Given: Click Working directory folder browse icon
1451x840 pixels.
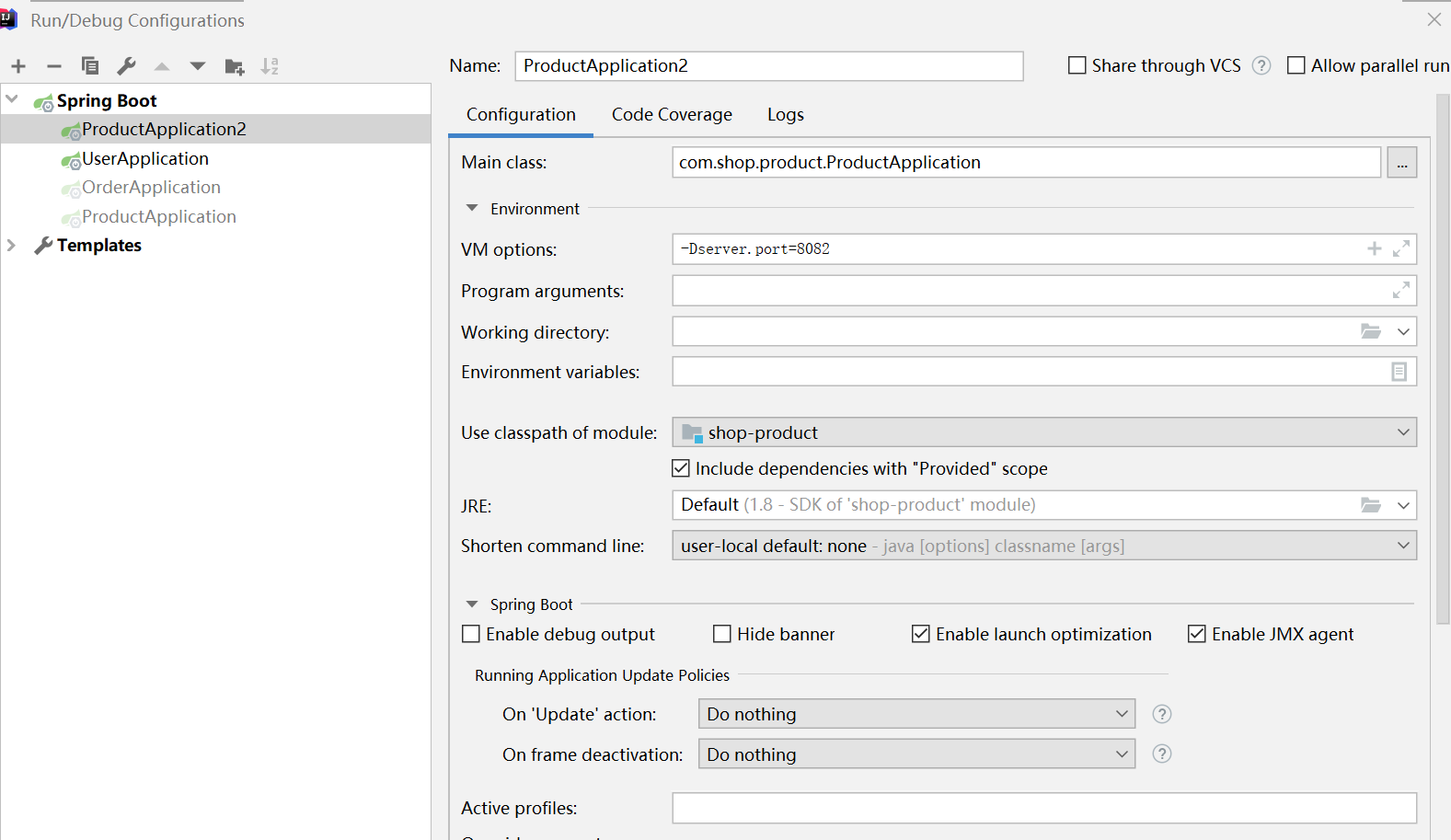Looking at the screenshot, I should 1371,331.
